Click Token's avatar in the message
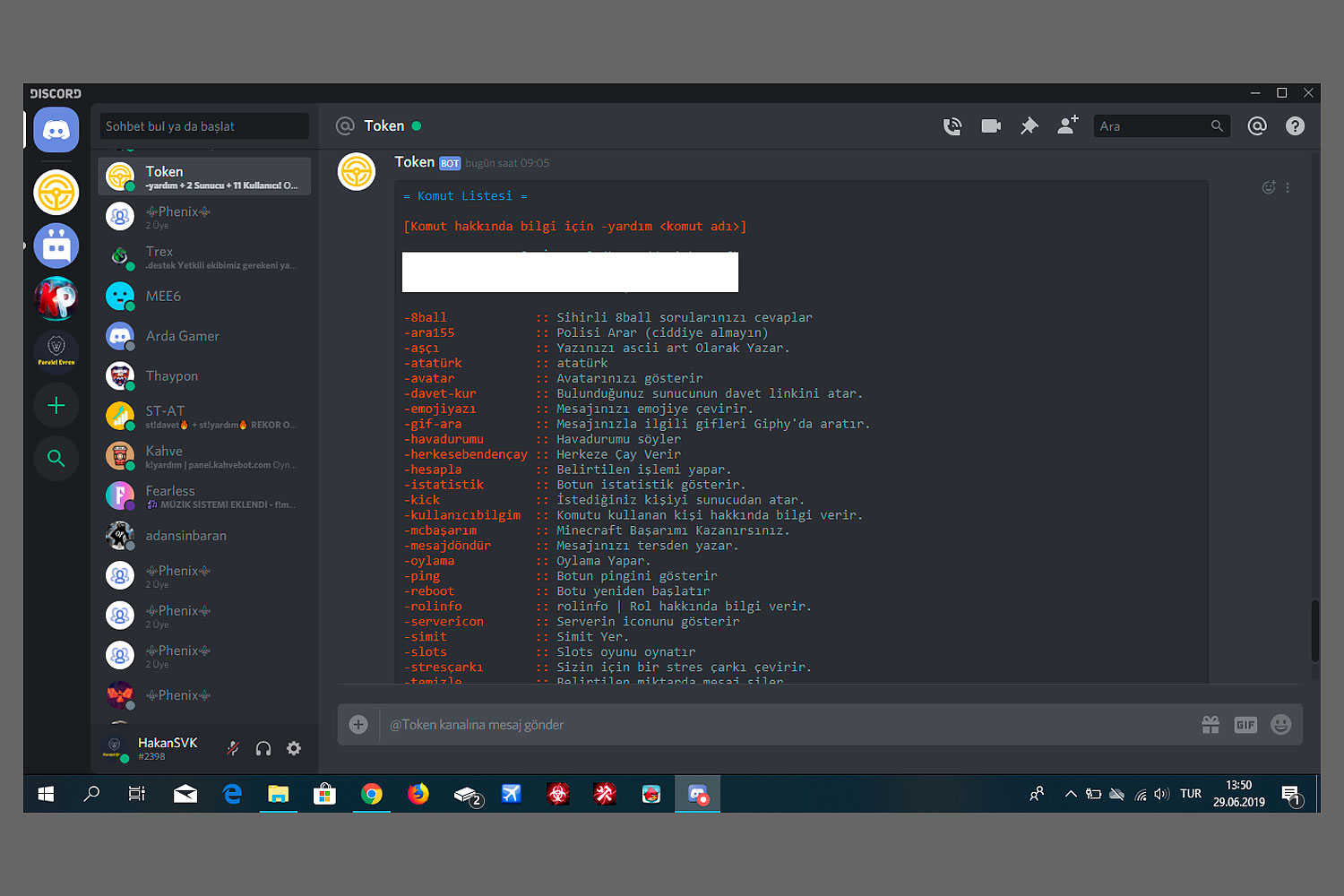Viewport: 1344px width, 896px height. pyautogui.click(x=357, y=172)
